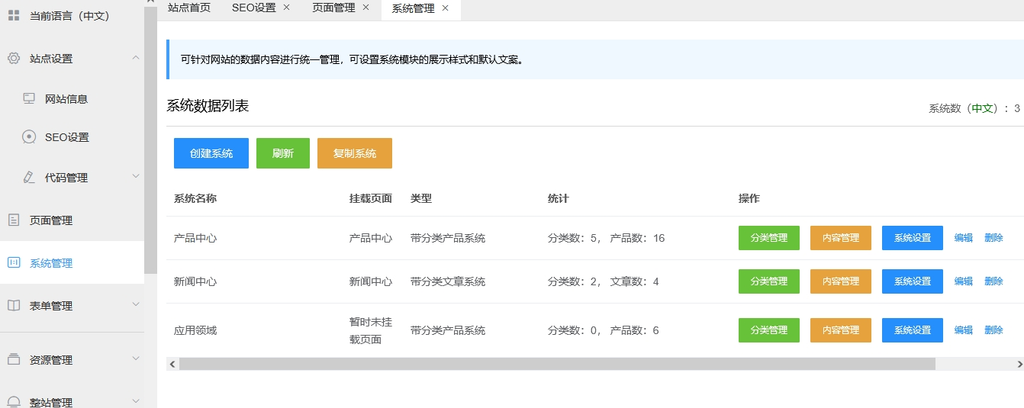Click the 系统名称 column header

click(195, 198)
